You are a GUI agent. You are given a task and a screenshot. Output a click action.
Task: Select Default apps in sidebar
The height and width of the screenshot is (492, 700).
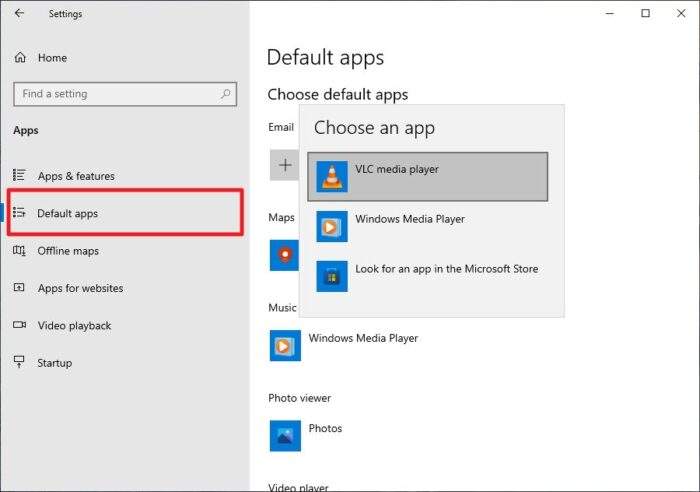click(x=125, y=213)
